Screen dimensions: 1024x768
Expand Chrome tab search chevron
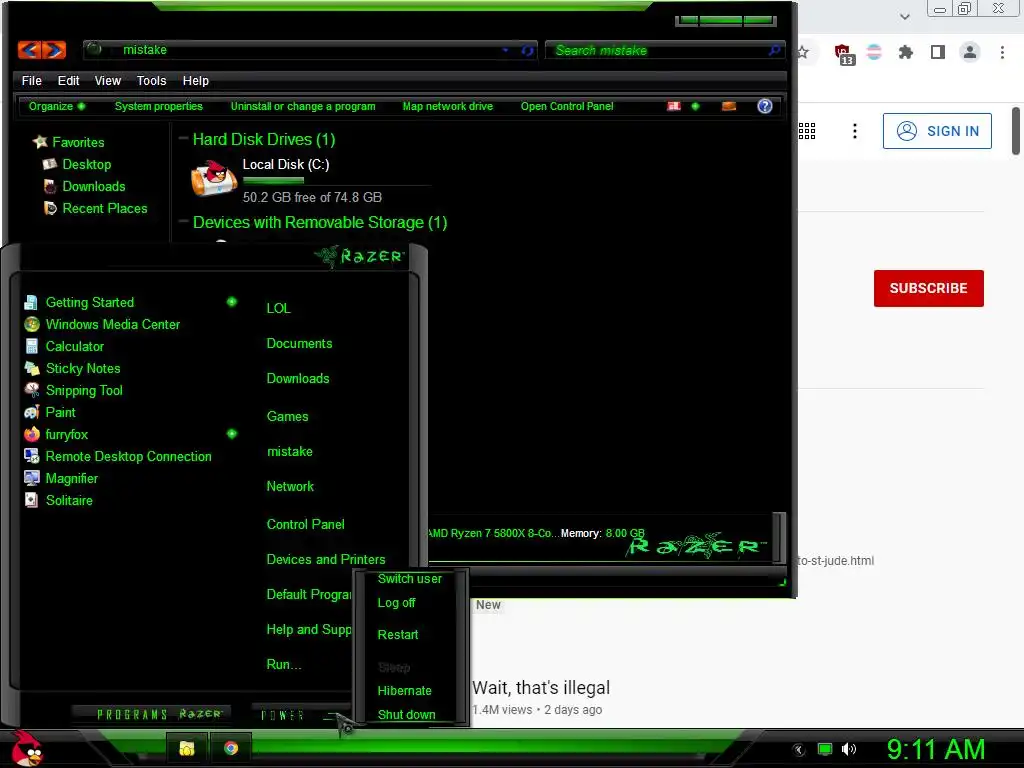[x=904, y=17]
